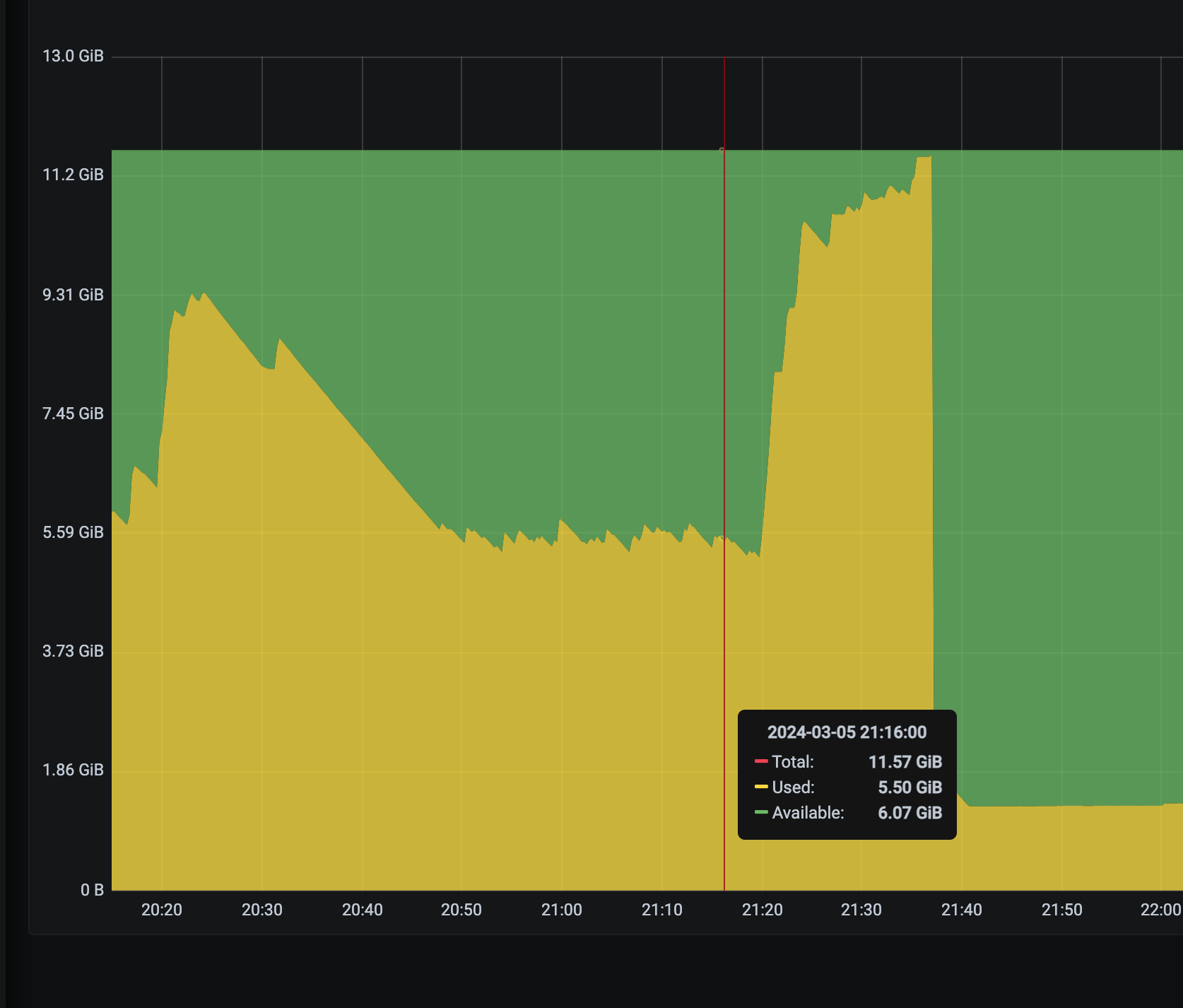This screenshot has width=1183, height=1008.
Task: Click the Used value 5.50 GiB
Action: coord(910,787)
